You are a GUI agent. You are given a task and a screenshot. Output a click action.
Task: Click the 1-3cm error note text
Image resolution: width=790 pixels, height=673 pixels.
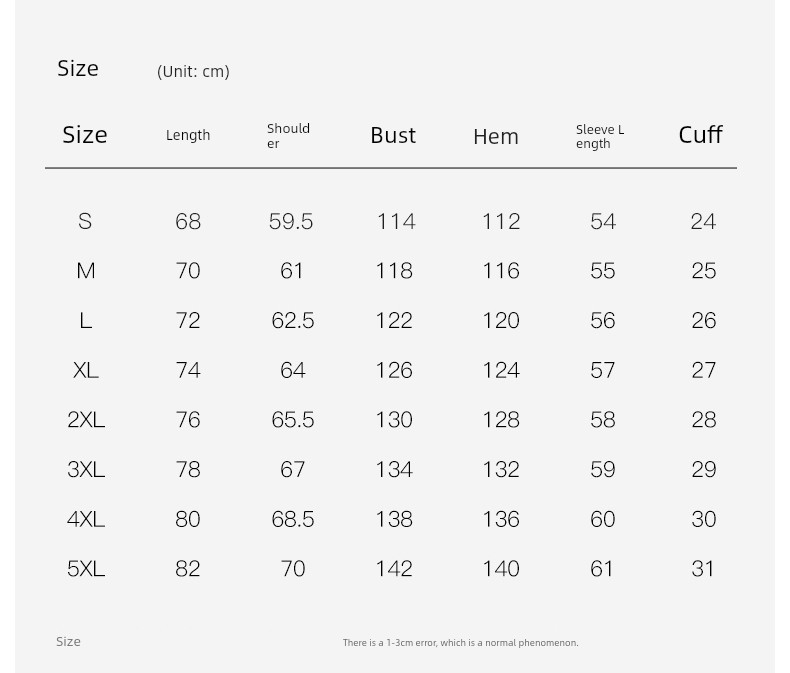coord(460,643)
